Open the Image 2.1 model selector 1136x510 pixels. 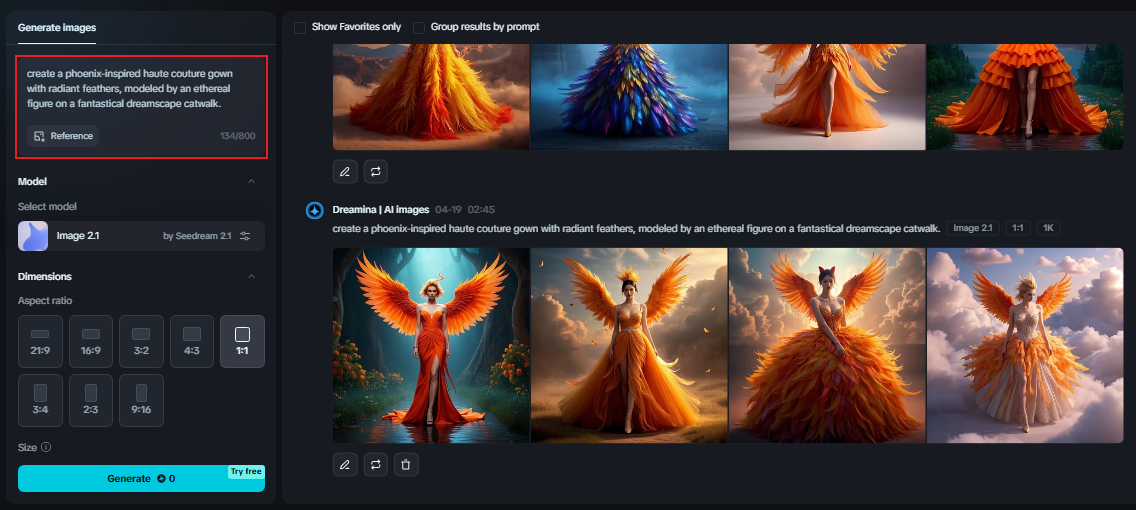(141, 236)
